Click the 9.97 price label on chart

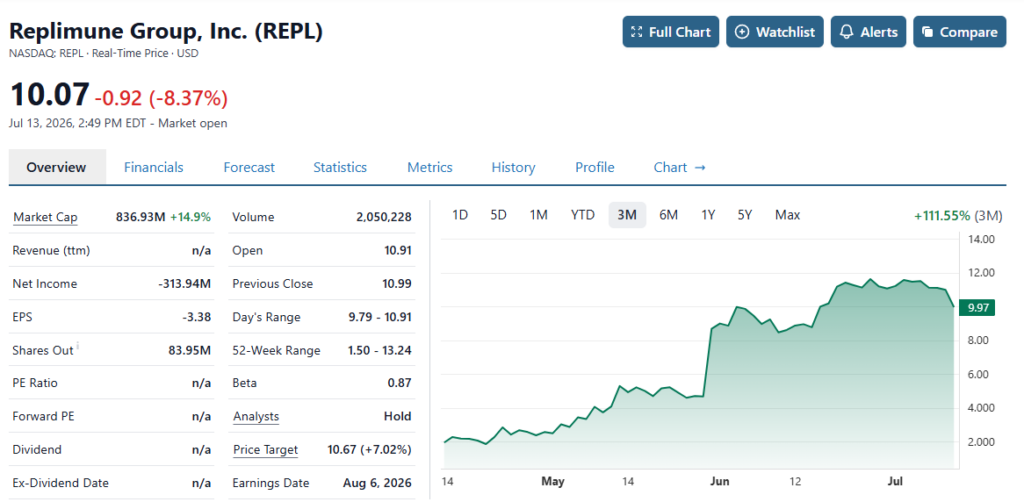[x=977, y=308]
